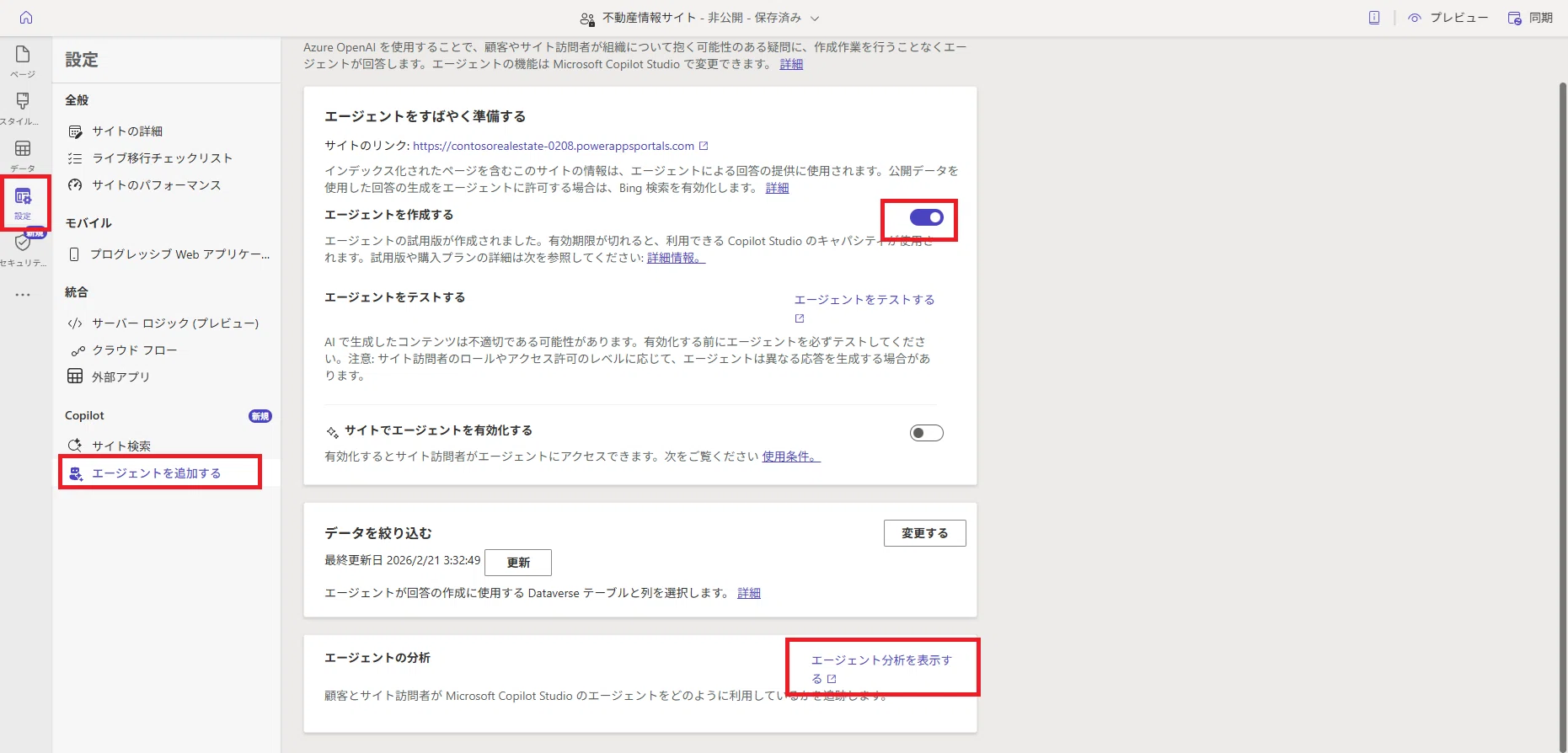Click 詳細 link after Bing 検索 sentence
The width and height of the screenshot is (1568, 753).
[777, 188]
